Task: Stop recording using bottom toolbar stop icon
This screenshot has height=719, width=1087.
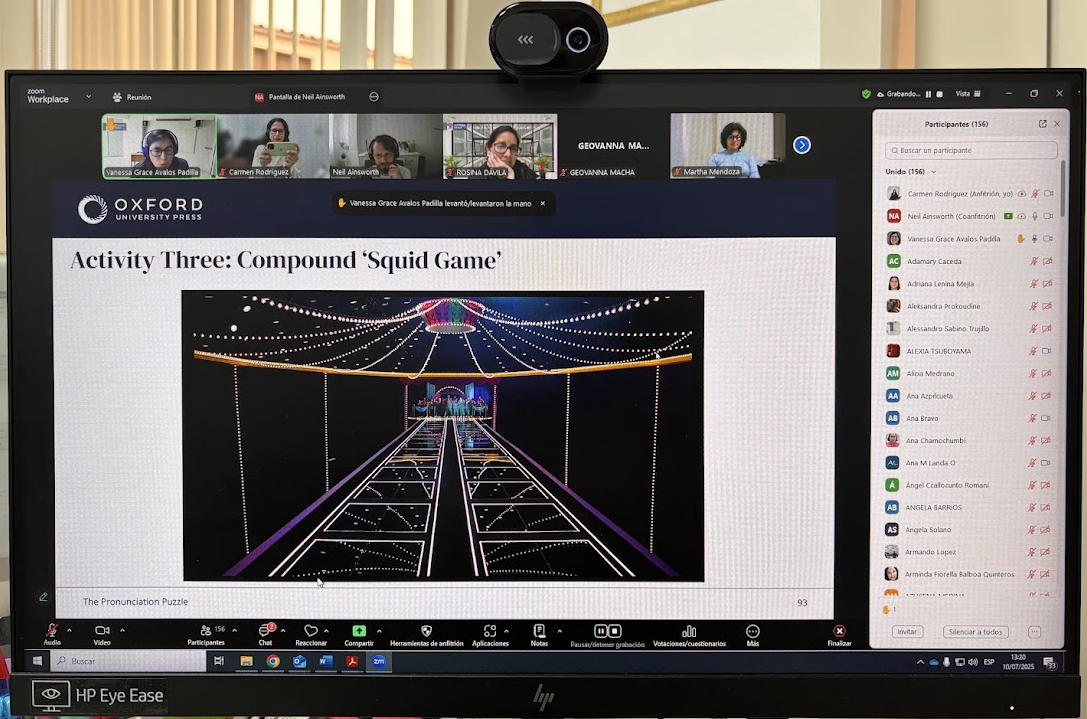Action: [x=614, y=631]
